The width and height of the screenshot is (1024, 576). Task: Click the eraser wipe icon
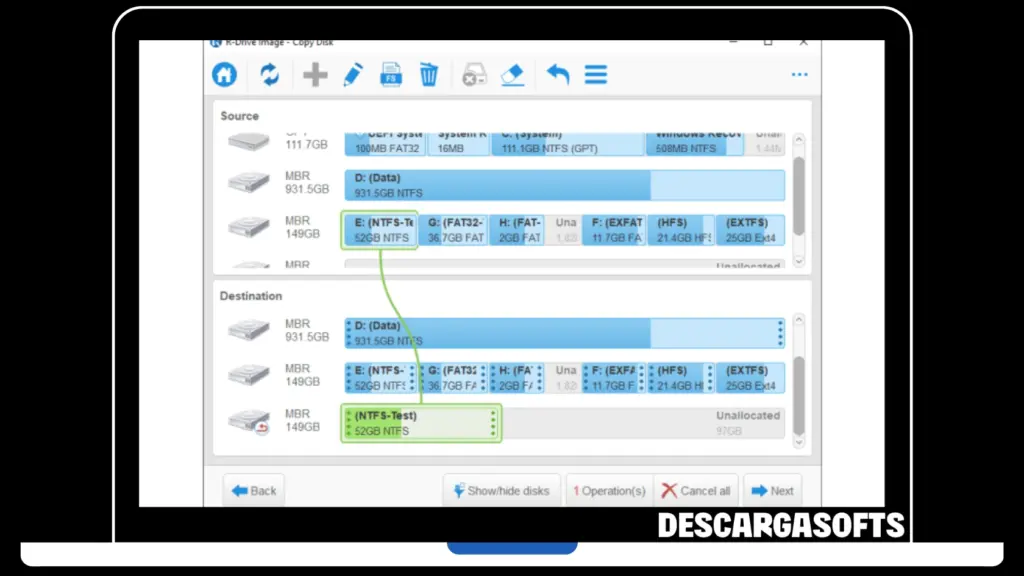(x=512, y=75)
